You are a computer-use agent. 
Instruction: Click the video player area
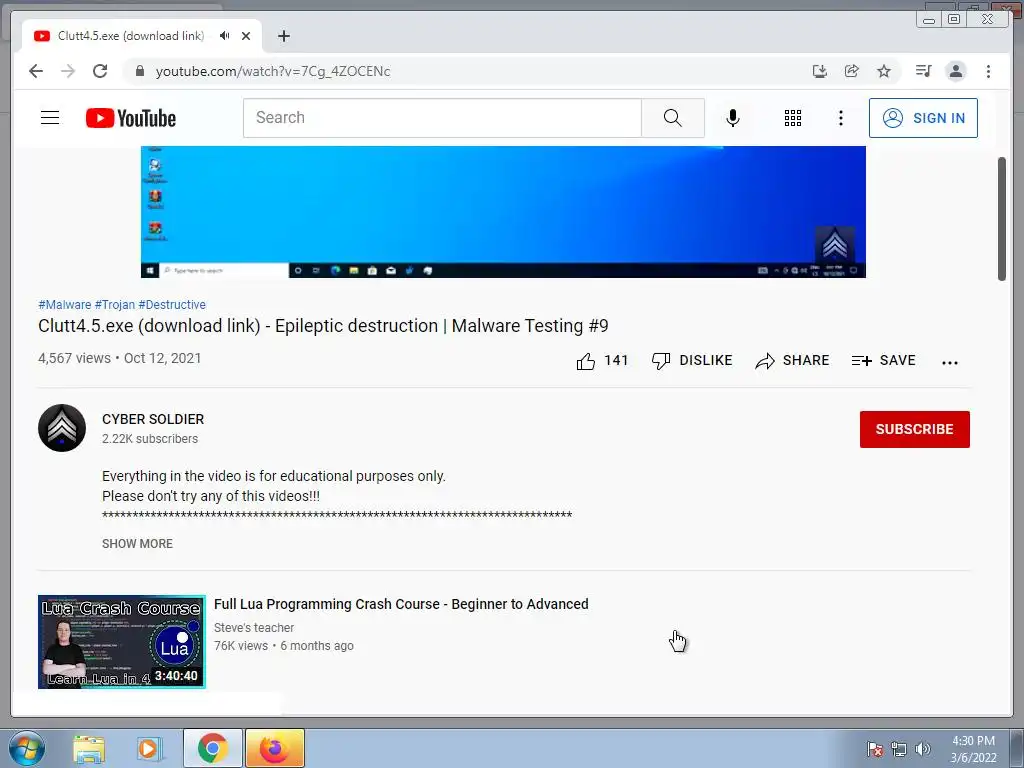point(503,212)
